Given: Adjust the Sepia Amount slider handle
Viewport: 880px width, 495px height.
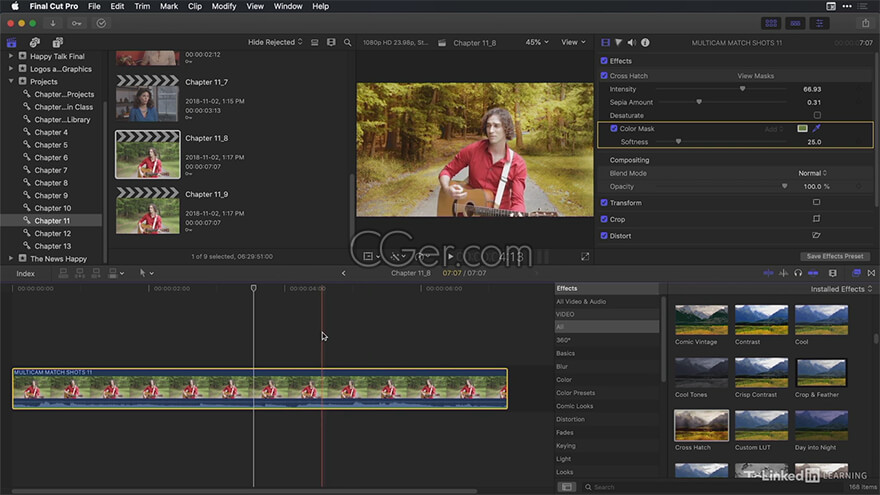Looking at the screenshot, I should pyautogui.click(x=699, y=102).
